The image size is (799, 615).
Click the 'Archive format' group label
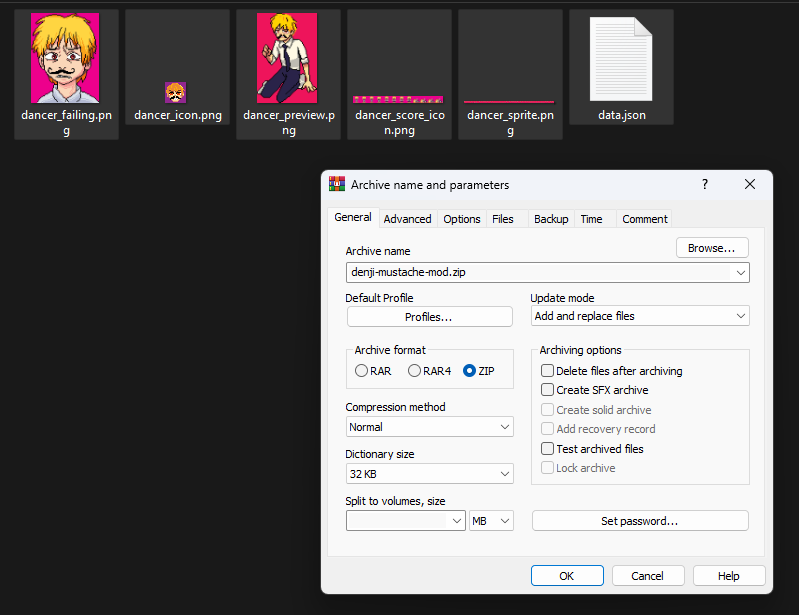[390, 350]
